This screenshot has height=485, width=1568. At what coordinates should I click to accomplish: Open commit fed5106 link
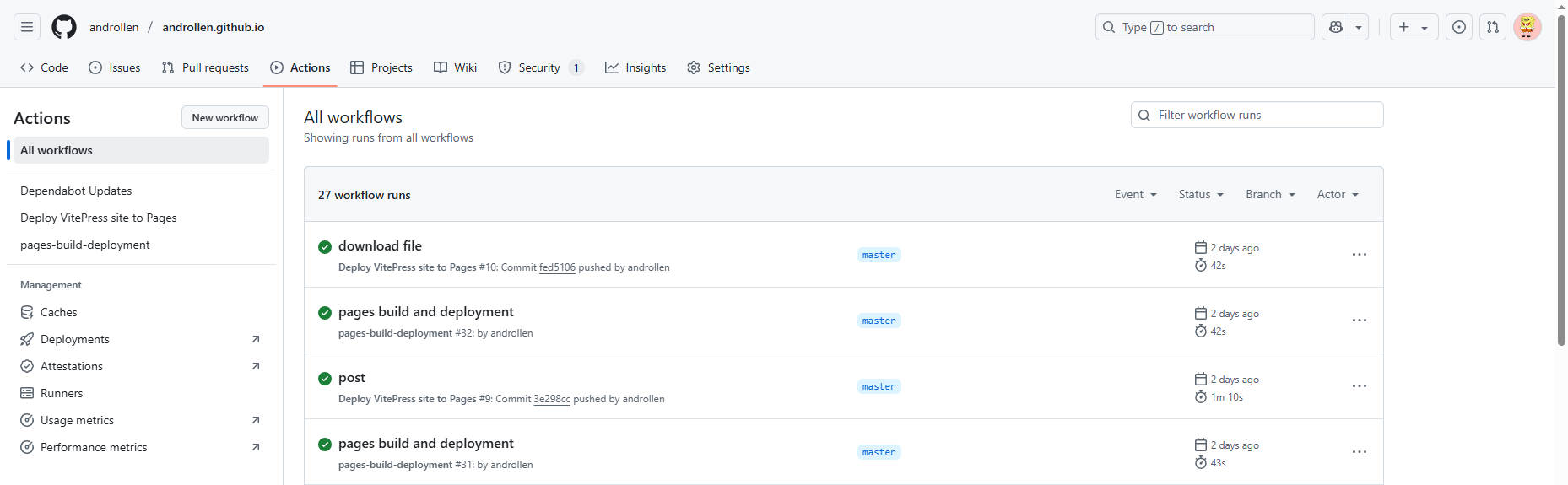(x=557, y=267)
